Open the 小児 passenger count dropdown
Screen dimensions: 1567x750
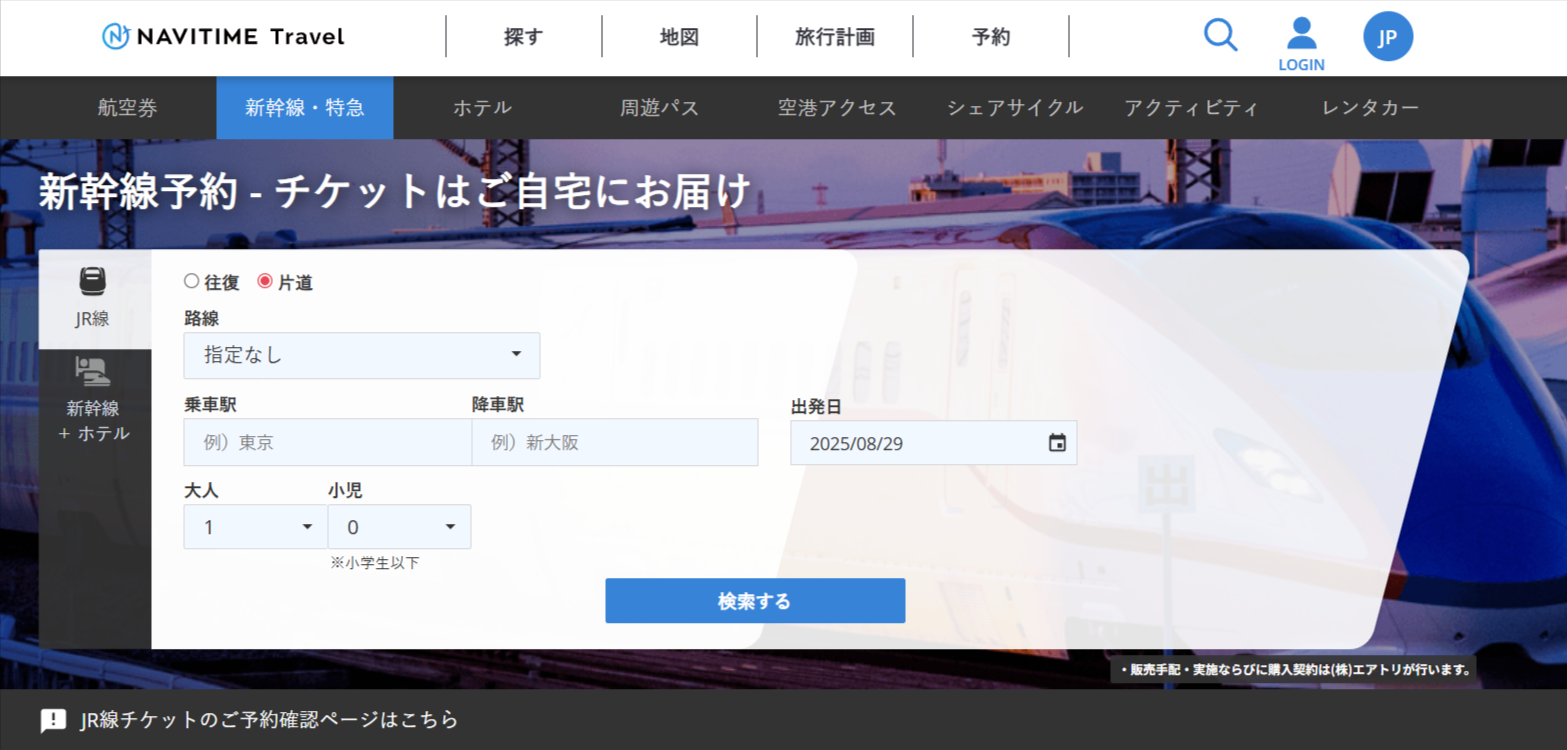pyautogui.click(x=399, y=527)
